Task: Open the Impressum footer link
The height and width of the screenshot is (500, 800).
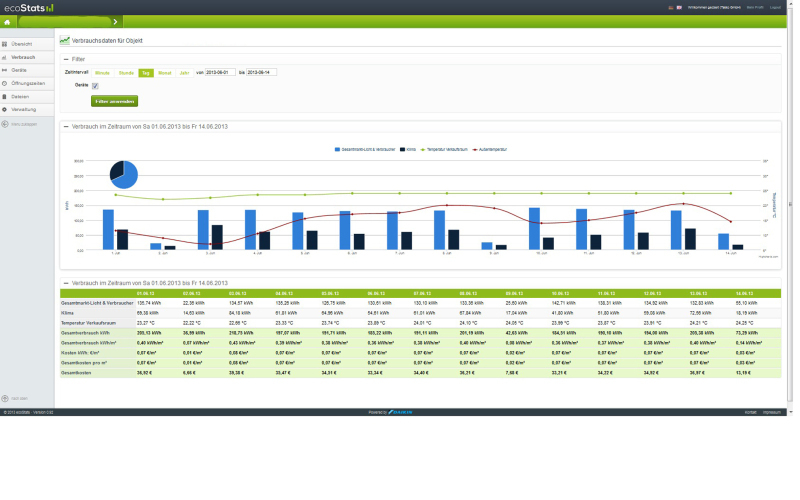Action: [771, 412]
